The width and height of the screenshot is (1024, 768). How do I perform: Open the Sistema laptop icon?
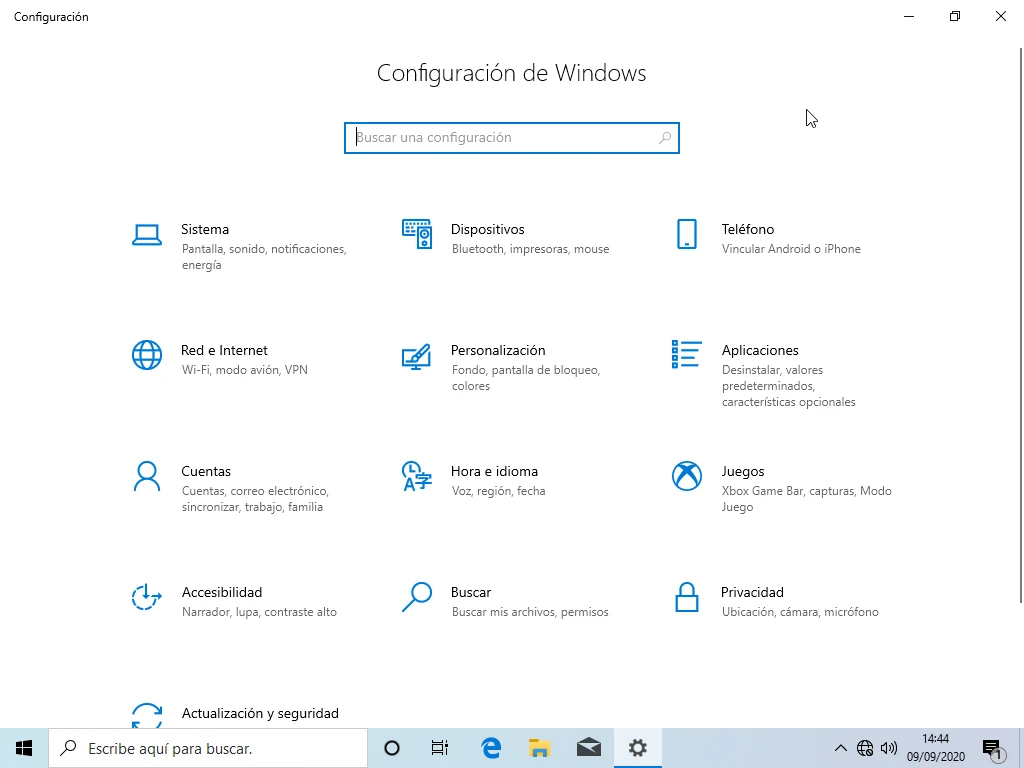(147, 235)
